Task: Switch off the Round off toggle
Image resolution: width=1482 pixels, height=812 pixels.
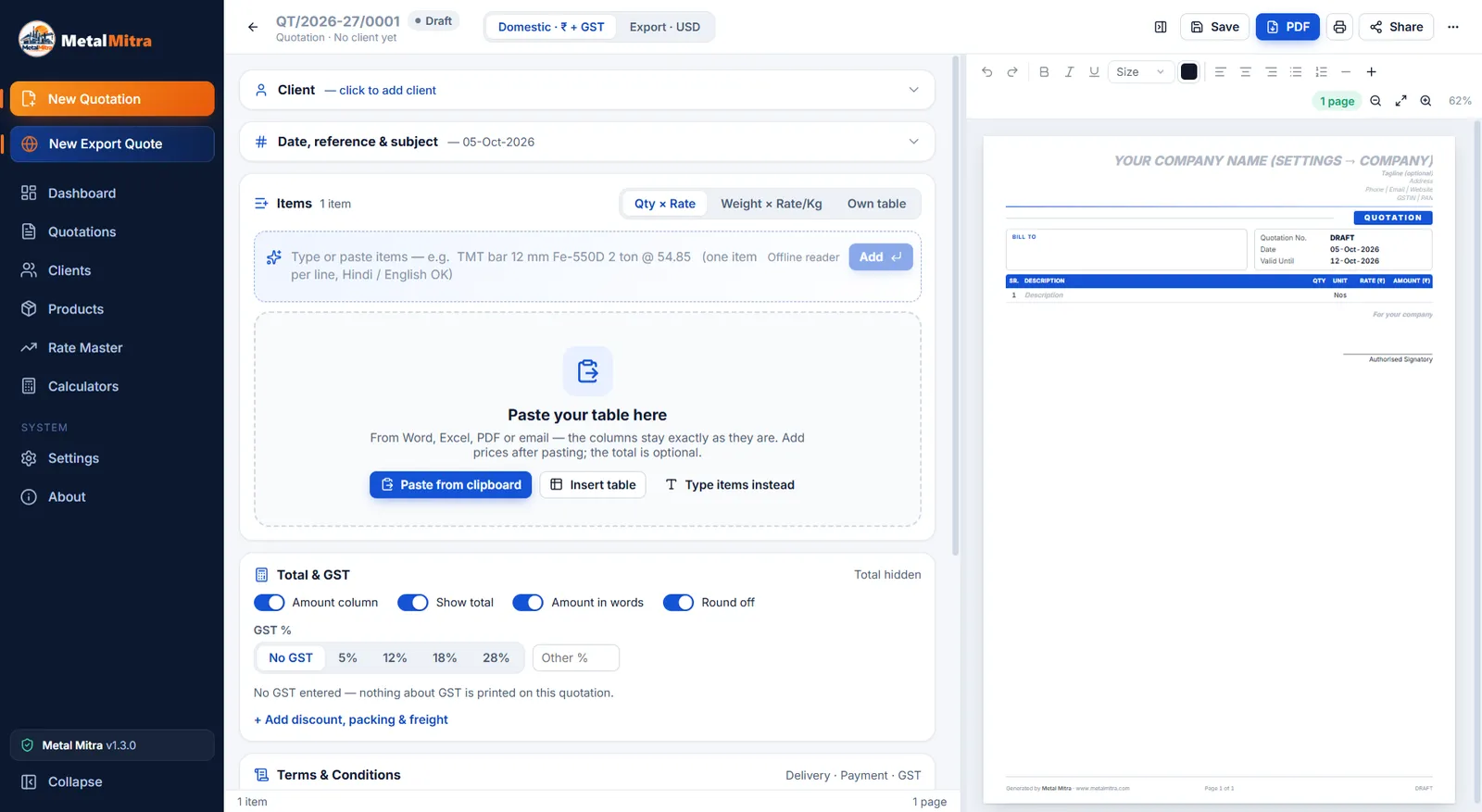Action: click(x=678, y=603)
